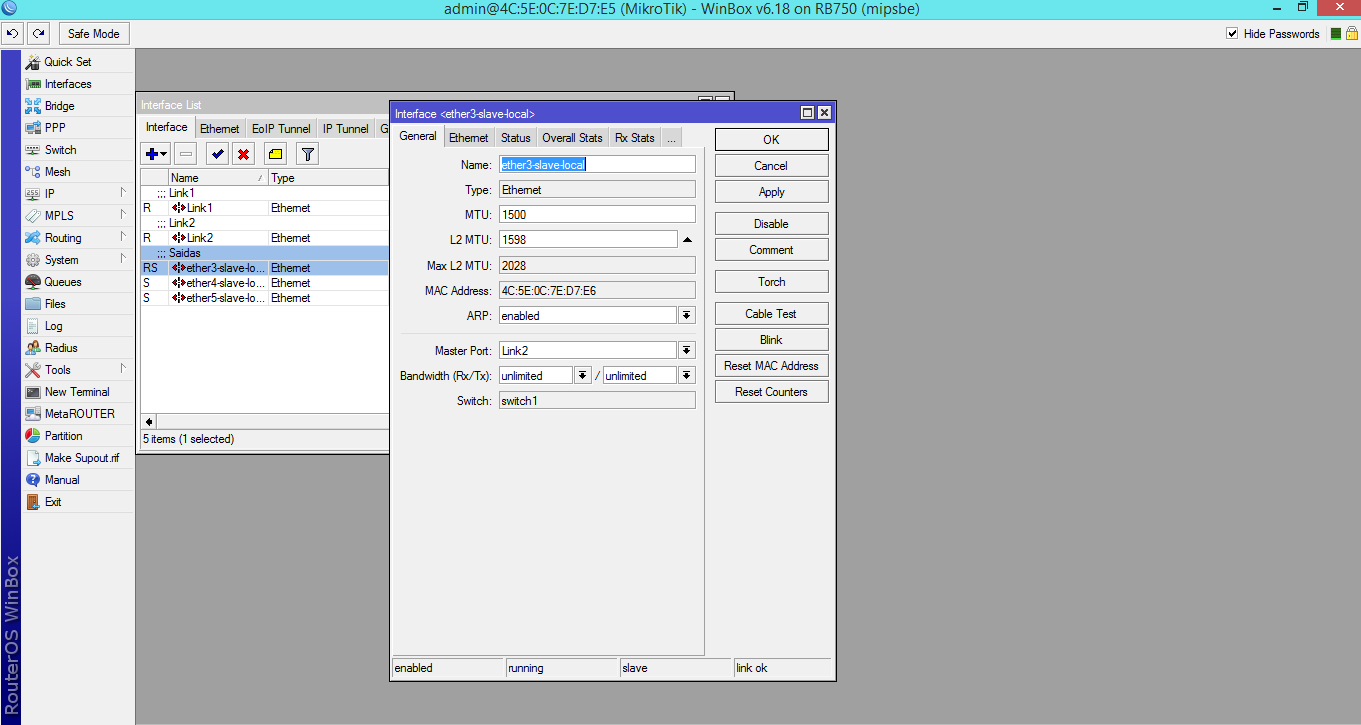Toggle the Hide Passwords checkbox
This screenshot has height=725, width=1361.
[1232, 34]
